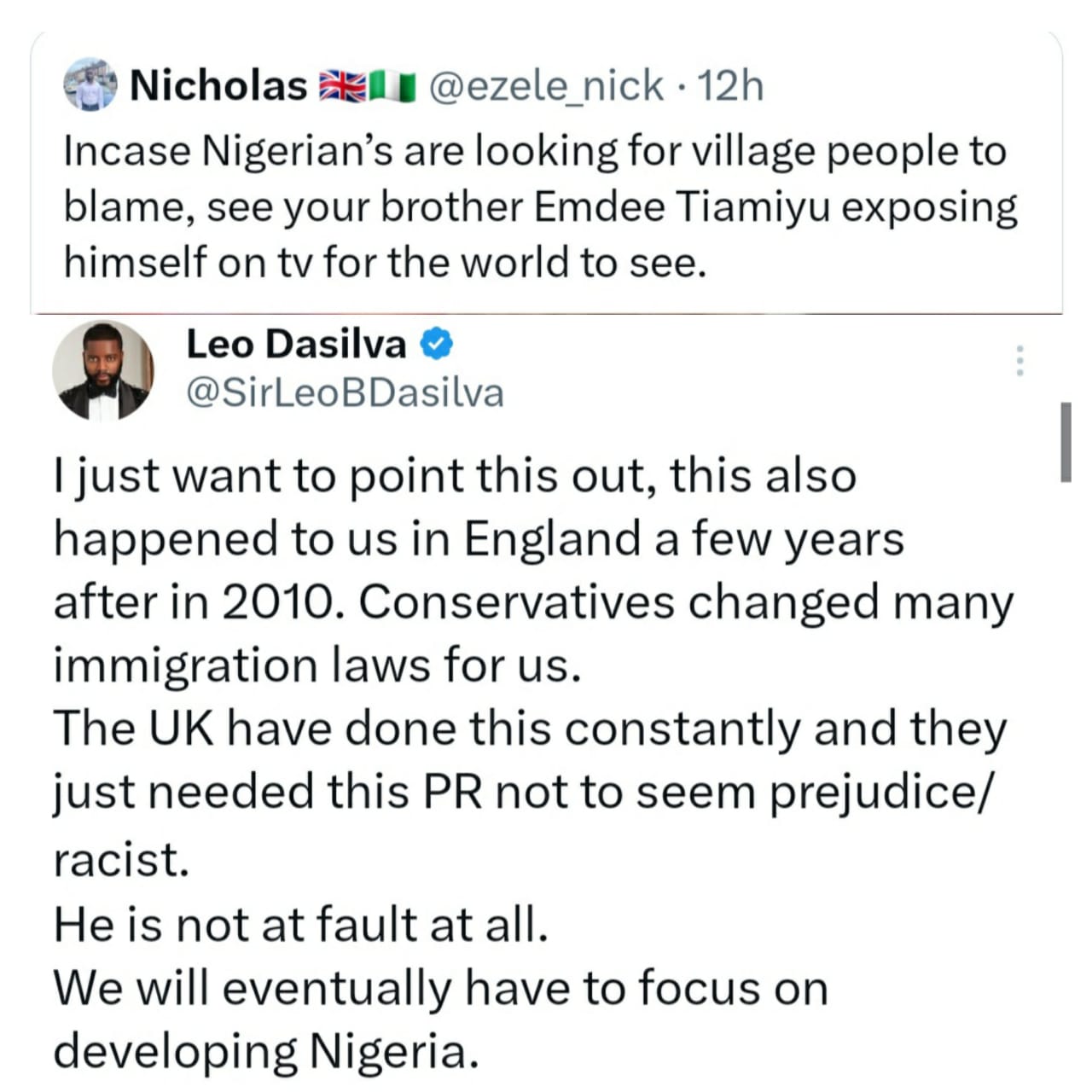Click the Leo Dasilva display name
This screenshot has width=1092, height=1092.
click(x=296, y=344)
